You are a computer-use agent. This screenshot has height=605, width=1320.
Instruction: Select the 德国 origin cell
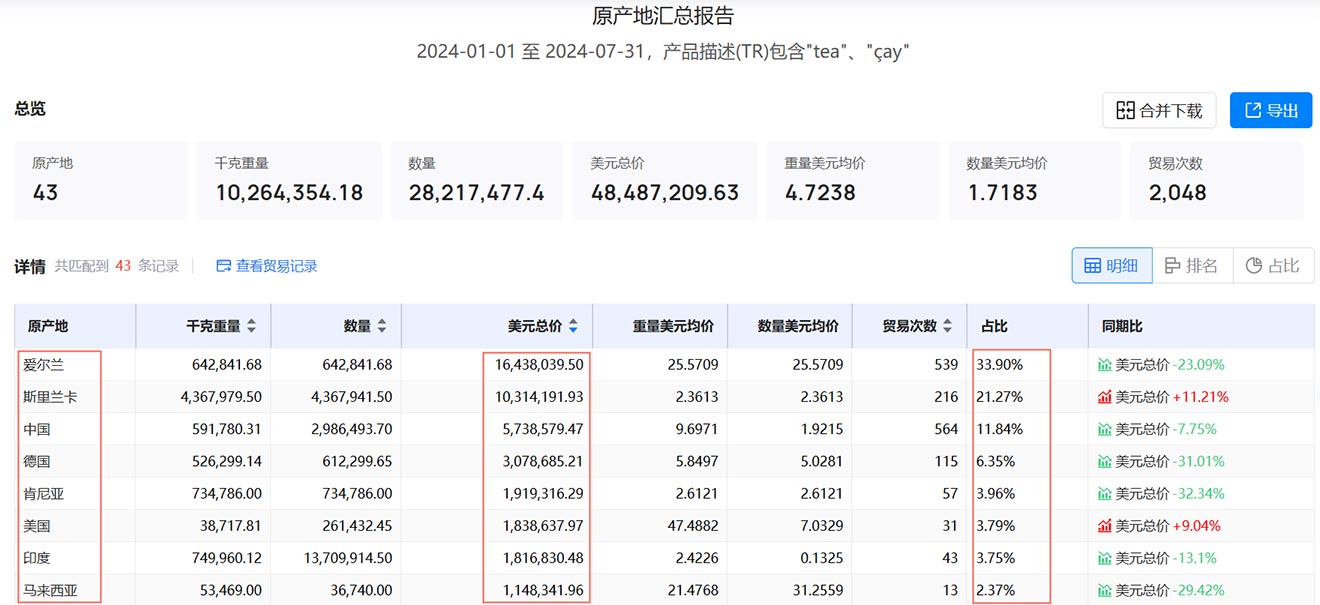(x=75, y=461)
